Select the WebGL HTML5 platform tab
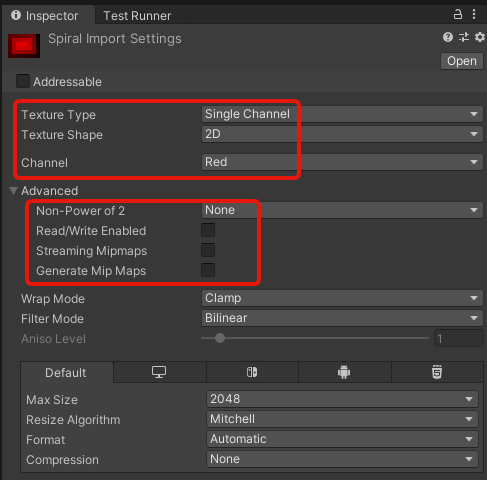The width and height of the screenshot is (487, 480). [x=437, y=372]
